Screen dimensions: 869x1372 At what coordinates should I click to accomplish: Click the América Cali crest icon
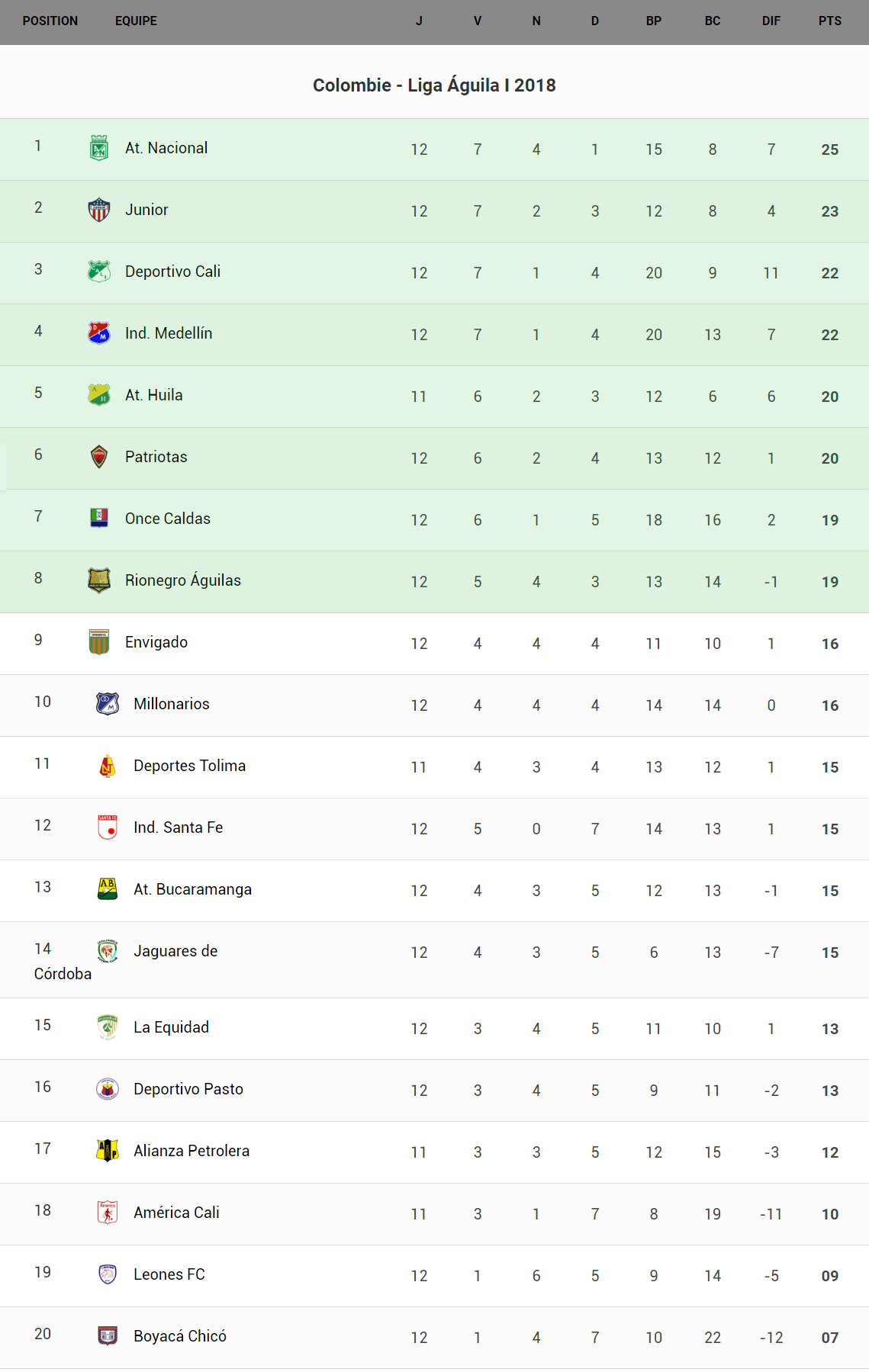(x=108, y=1213)
